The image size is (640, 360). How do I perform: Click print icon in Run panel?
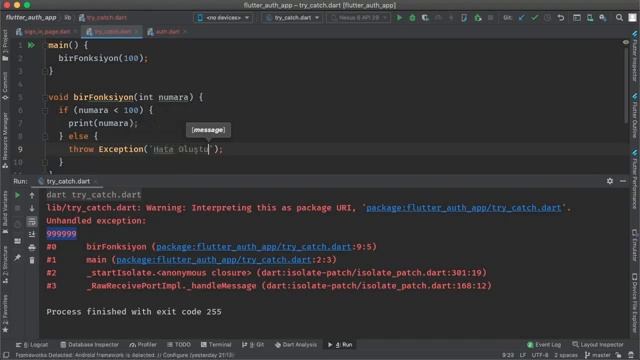pos(32,247)
